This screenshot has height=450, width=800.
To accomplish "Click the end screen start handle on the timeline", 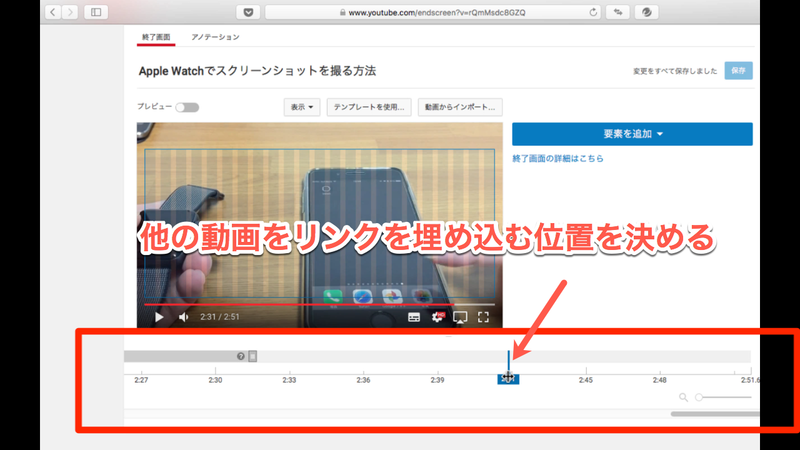I will point(253,356).
